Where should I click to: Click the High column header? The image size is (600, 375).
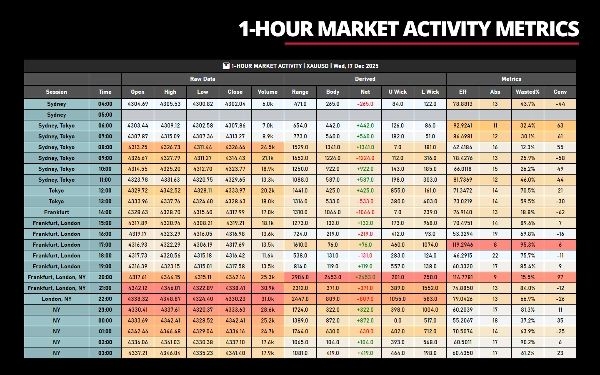coord(170,92)
